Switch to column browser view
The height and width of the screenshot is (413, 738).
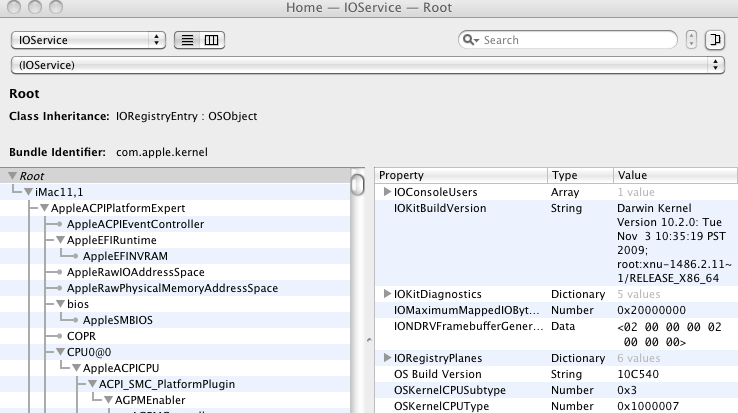(x=212, y=40)
